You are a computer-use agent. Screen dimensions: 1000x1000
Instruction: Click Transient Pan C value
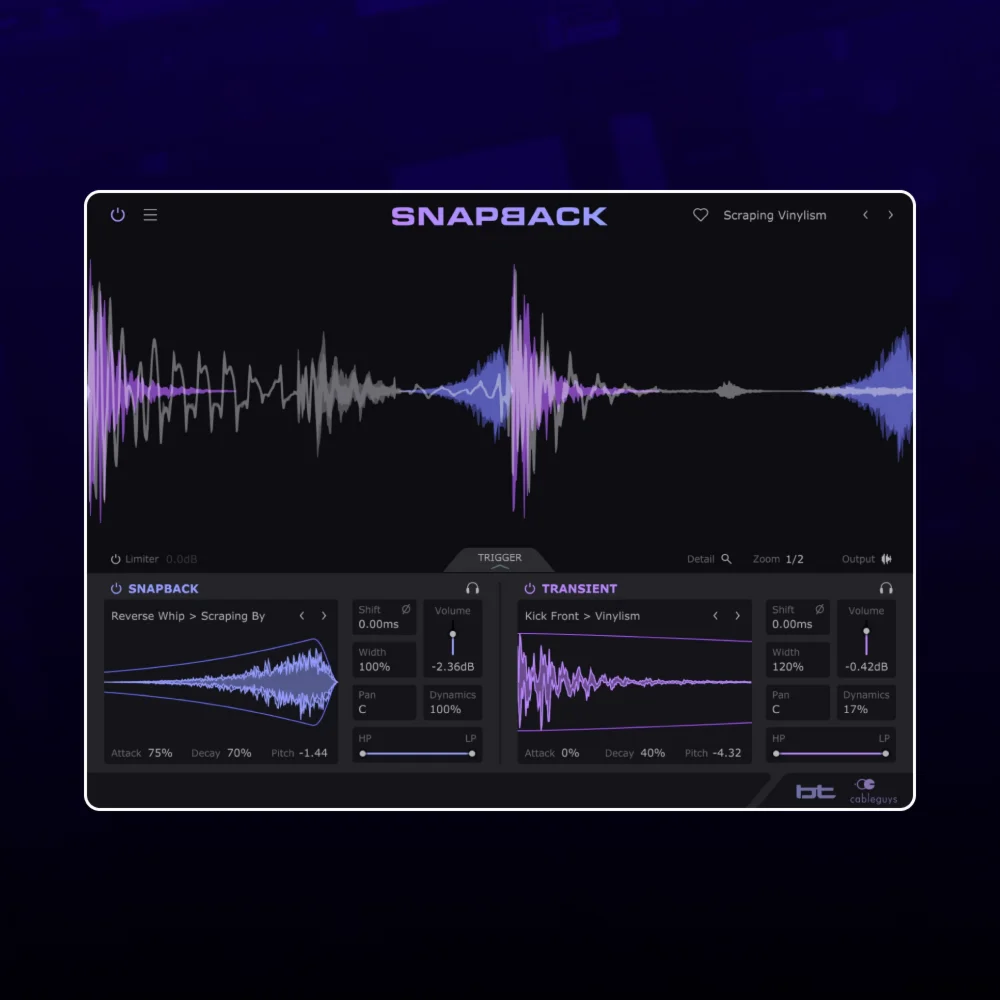[776, 709]
